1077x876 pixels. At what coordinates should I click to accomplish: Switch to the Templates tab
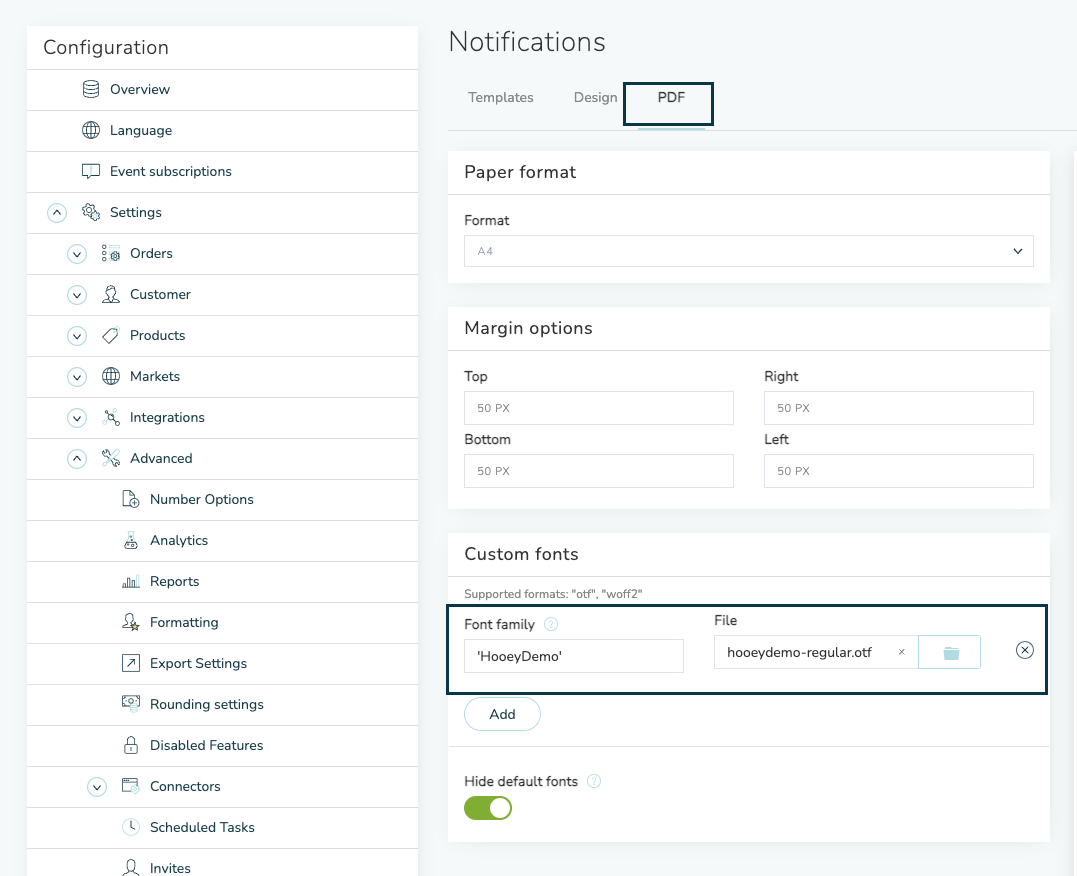(500, 98)
